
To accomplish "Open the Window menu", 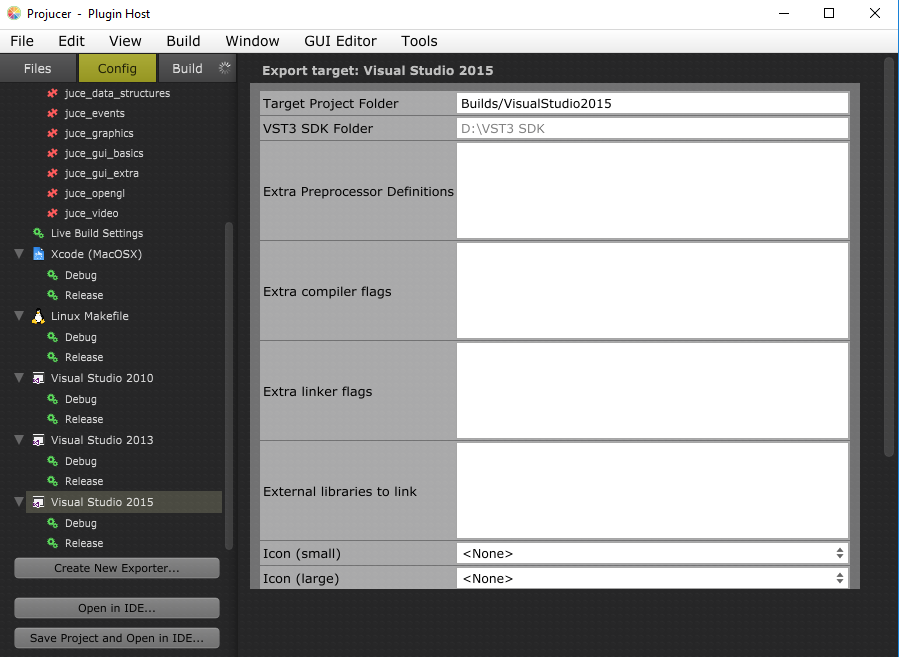I will point(252,41).
